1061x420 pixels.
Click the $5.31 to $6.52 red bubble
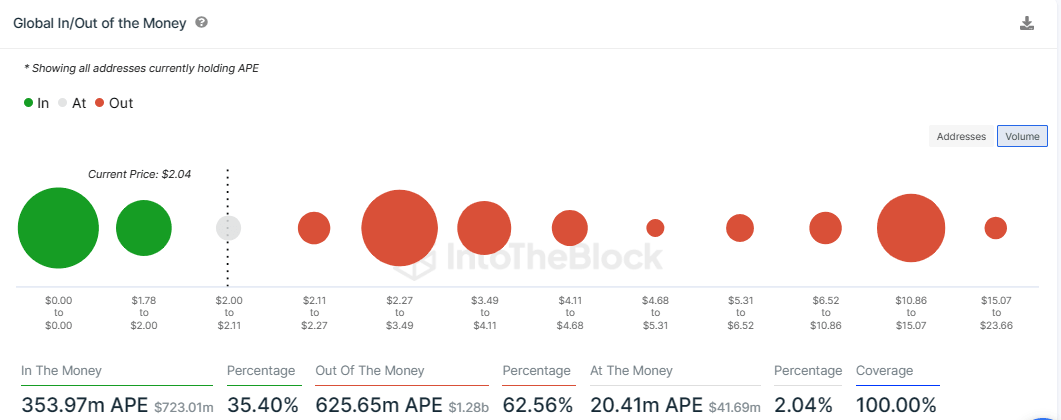tap(740, 228)
